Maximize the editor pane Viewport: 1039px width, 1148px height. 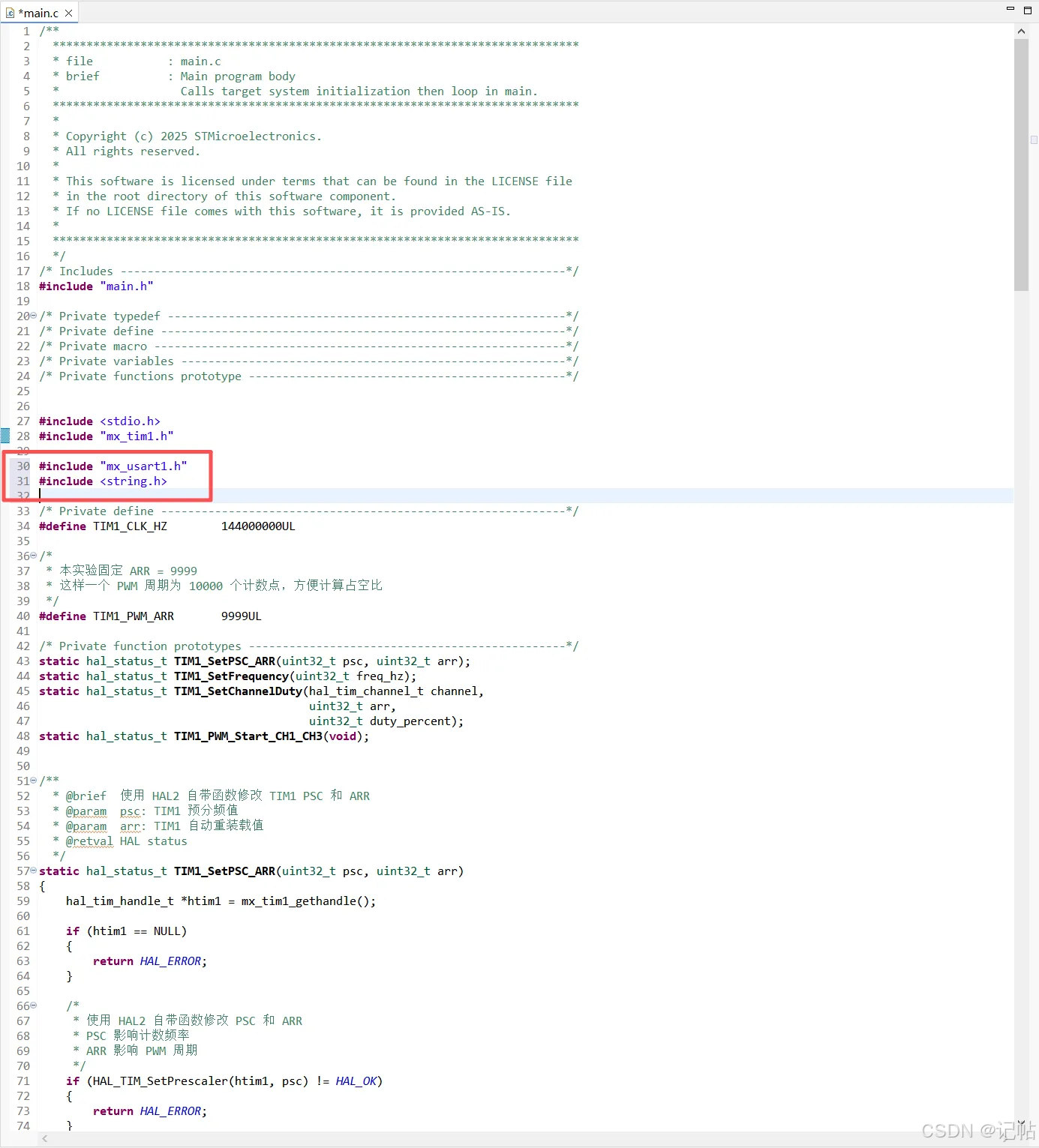tap(1028, 10)
